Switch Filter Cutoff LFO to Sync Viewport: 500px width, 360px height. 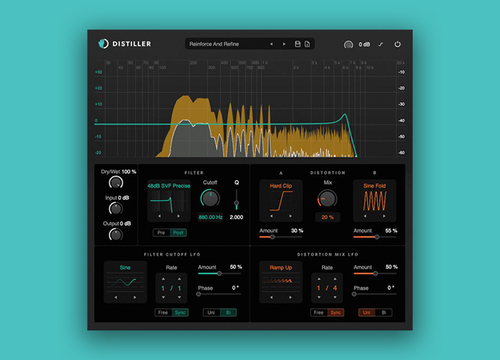pos(180,312)
